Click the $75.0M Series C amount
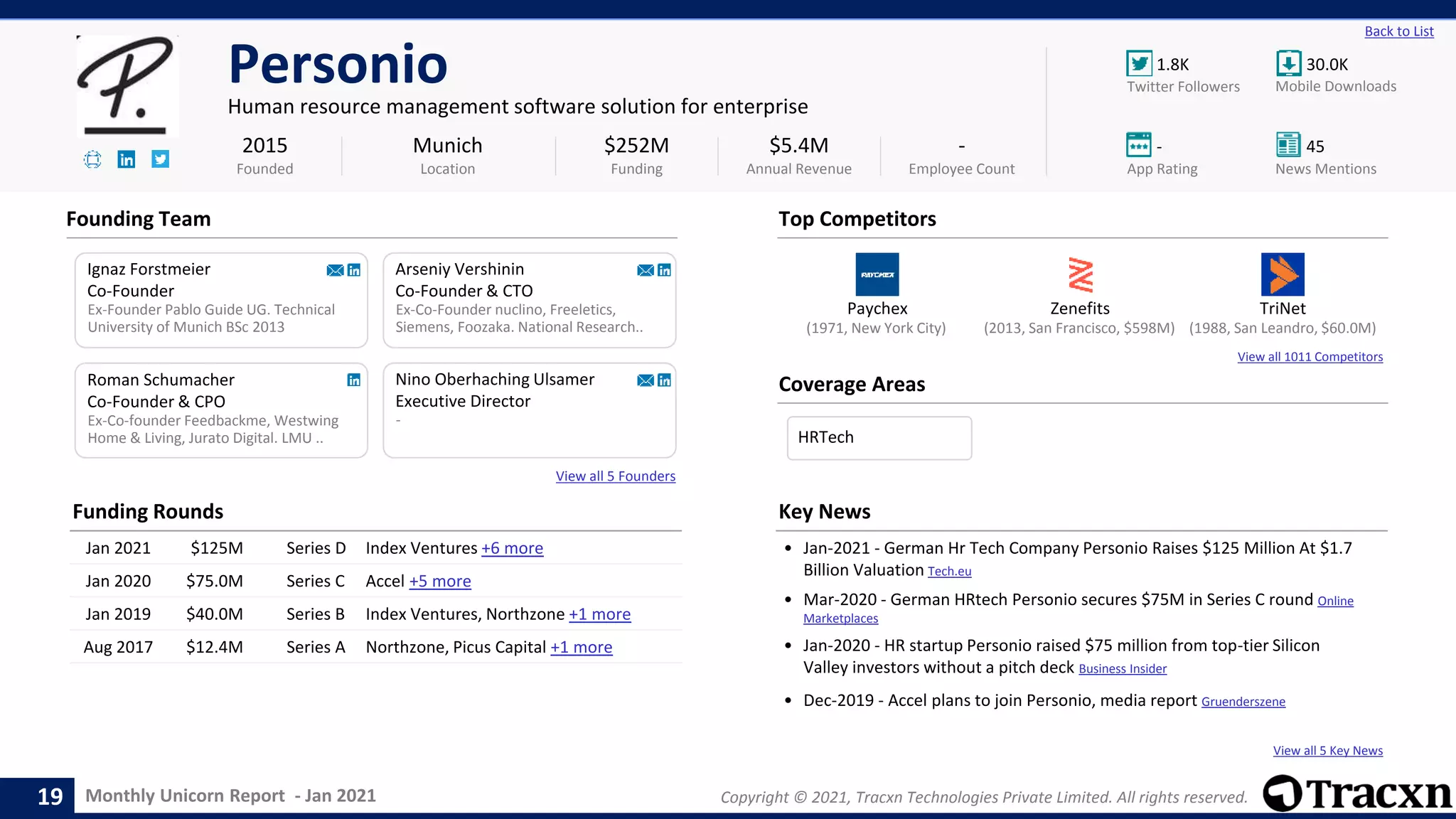The width and height of the screenshot is (1456, 819). 215,582
